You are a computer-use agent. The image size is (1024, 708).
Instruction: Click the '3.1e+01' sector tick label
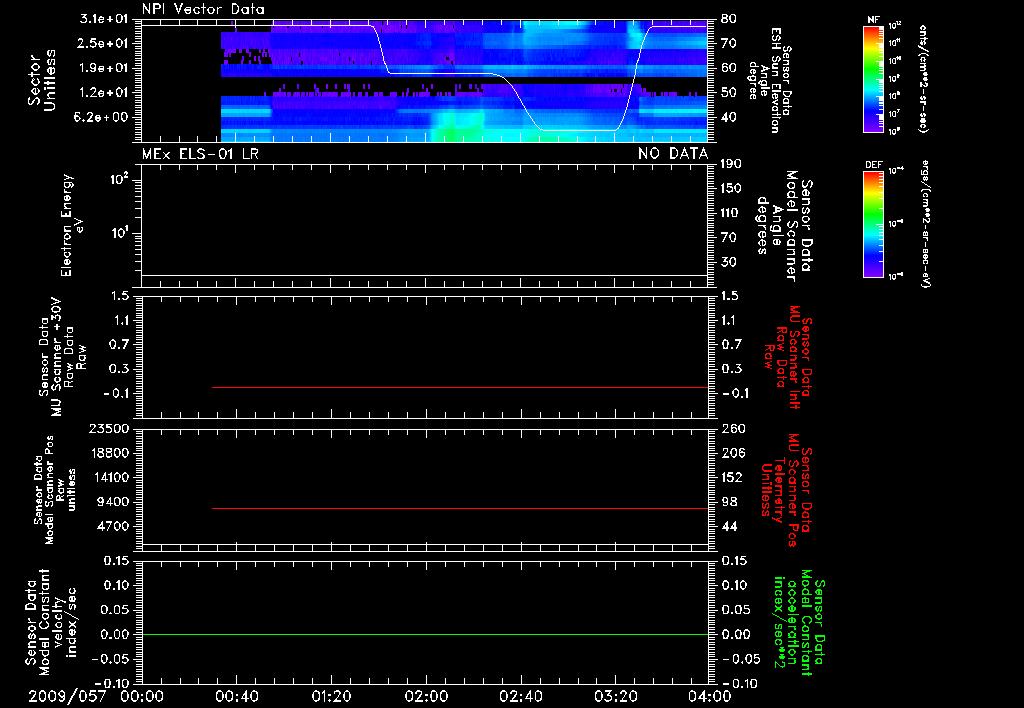click(104, 19)
